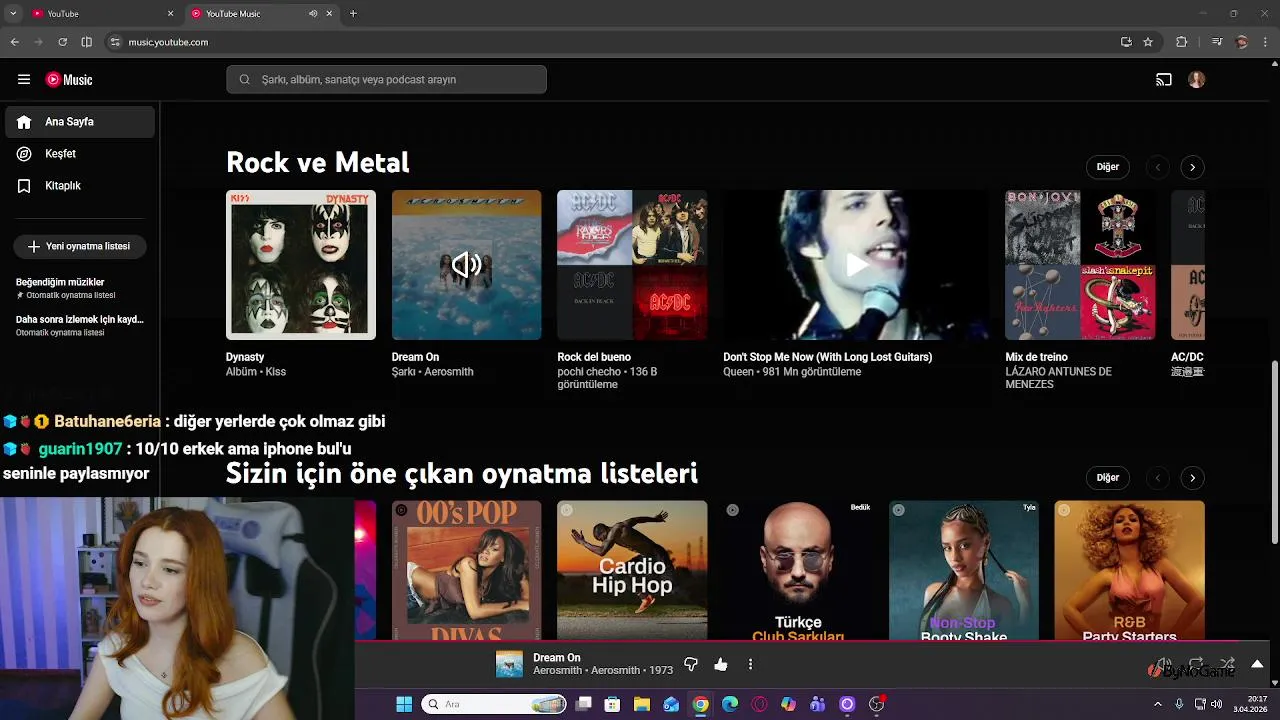Click the Yeni oynatma listesi button

[80, 246]
